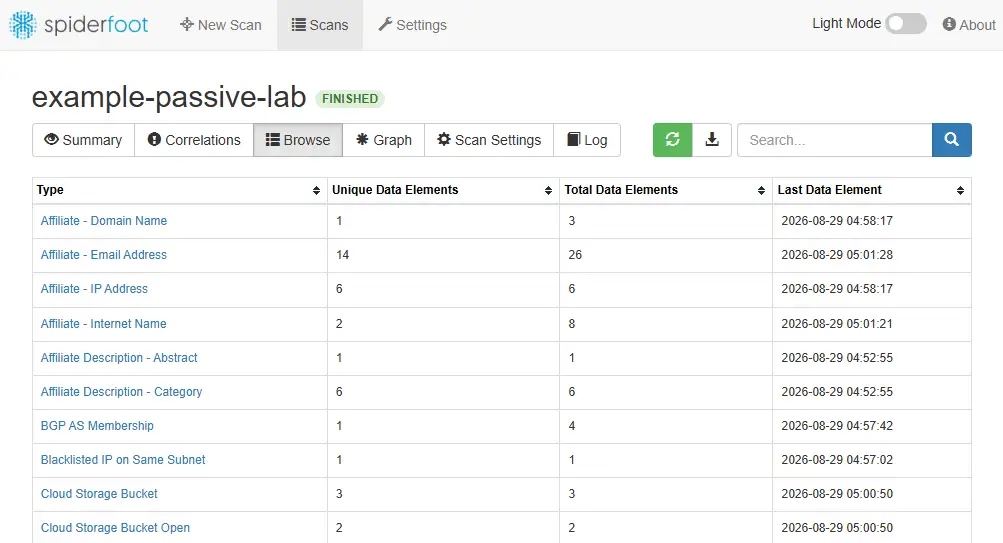Image resolution: width=1003 pixels, height=543 pixels.
Task: Sort by the Type column
Action: click(179, 190)
